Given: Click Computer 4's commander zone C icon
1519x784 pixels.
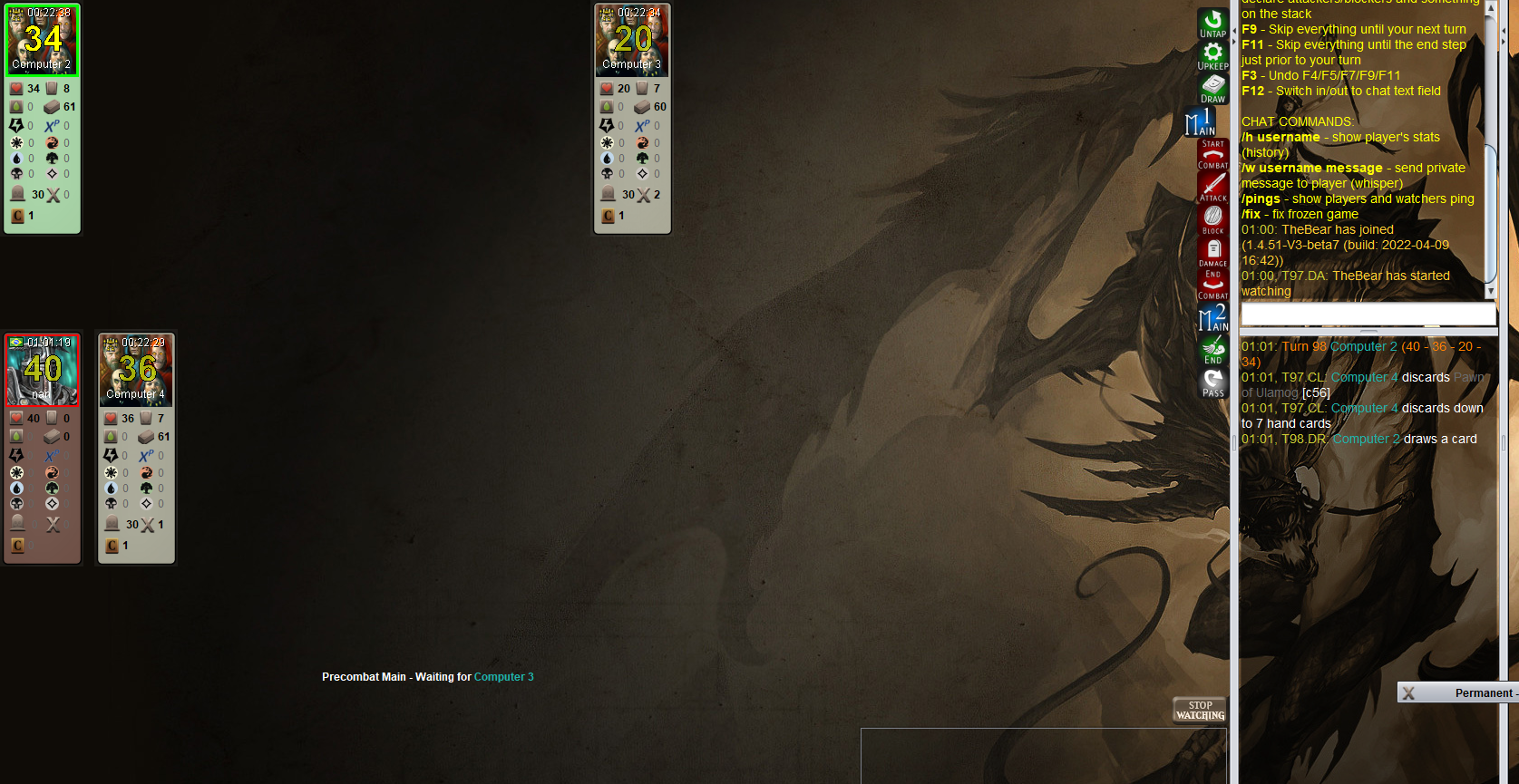Looking at the screenshot, I should point(112,546).
